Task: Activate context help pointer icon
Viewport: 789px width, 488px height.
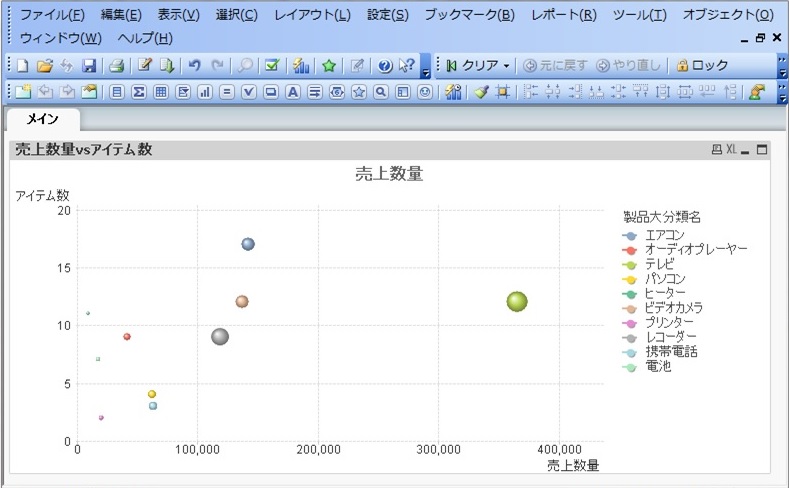Action: (407, 65)
